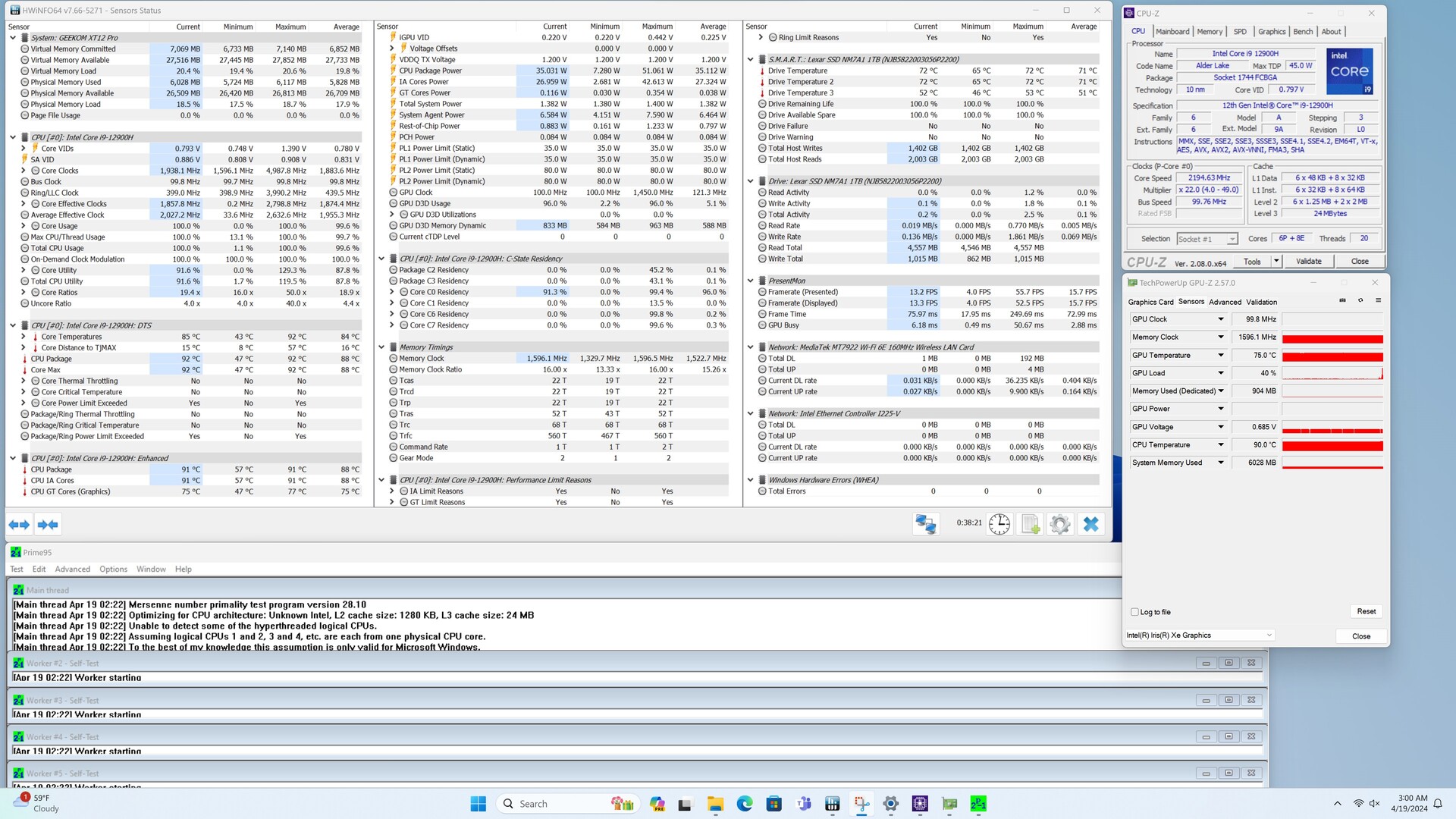The height and width of the screenshot is (819, 1456).
Task: Open HWiNFO sensor settings gear
Action: [x=1060, y=524]
